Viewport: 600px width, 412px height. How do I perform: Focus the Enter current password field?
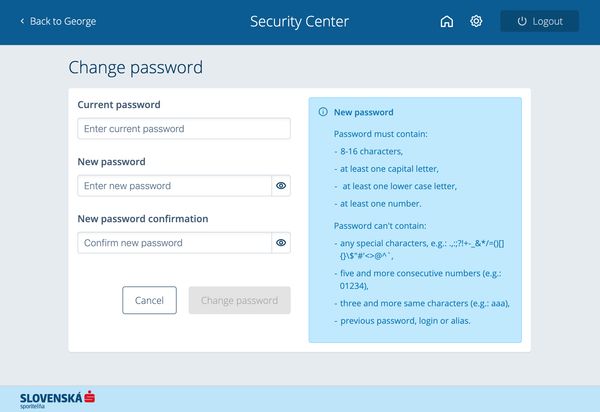(183, 129)
